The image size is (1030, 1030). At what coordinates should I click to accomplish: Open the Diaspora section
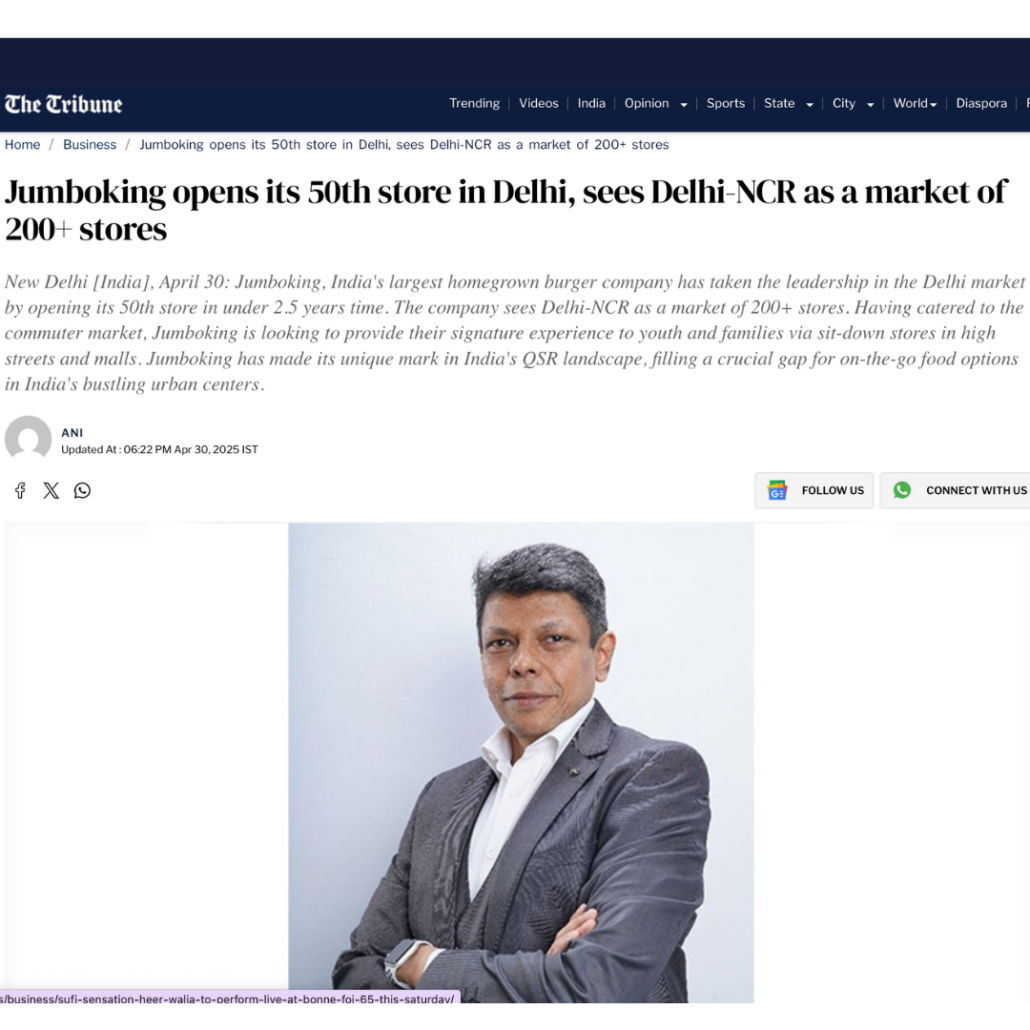point(981,104)
